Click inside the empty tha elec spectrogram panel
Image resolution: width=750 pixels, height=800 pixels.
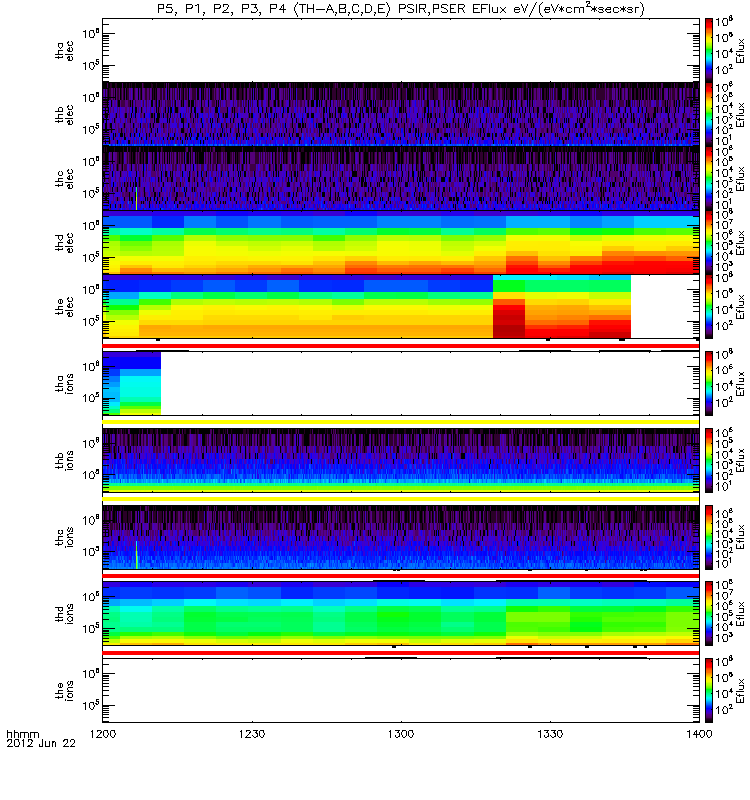(401, 51)
